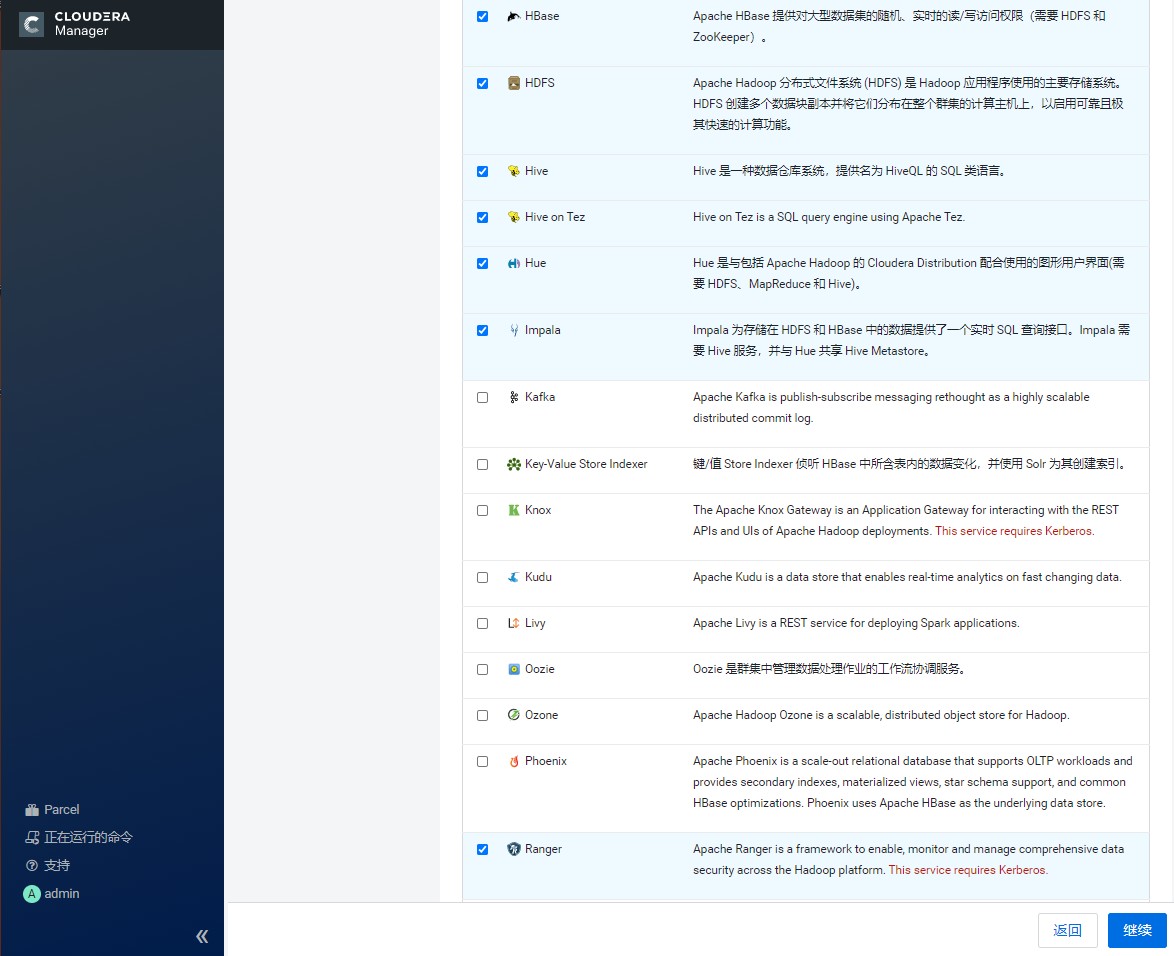Viewport: 1174px width, 956px height.
Task: Click the Oozie service name
Action: coord(539,669)
